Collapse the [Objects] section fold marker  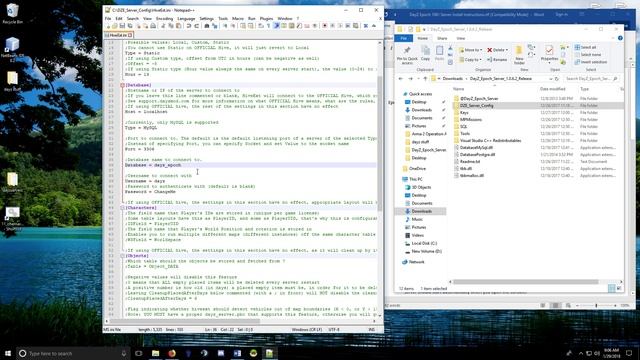pyautogui.click(x=122, y=256)
